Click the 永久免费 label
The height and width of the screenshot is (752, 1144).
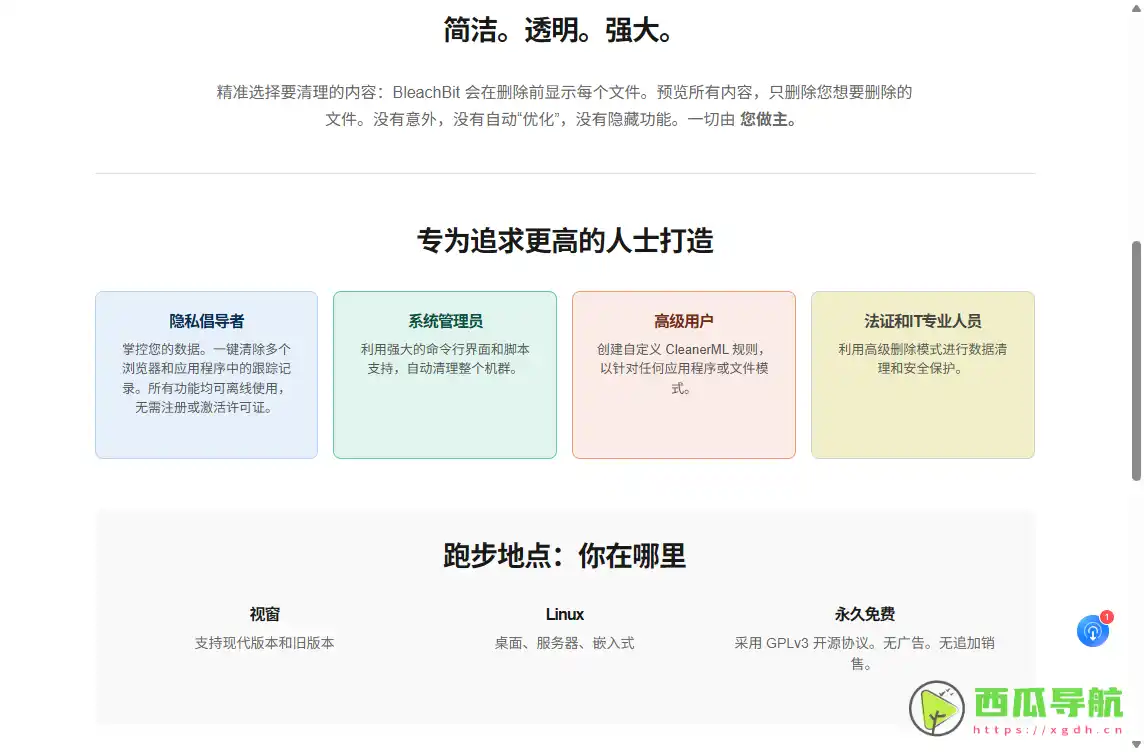tap(865, 614)
